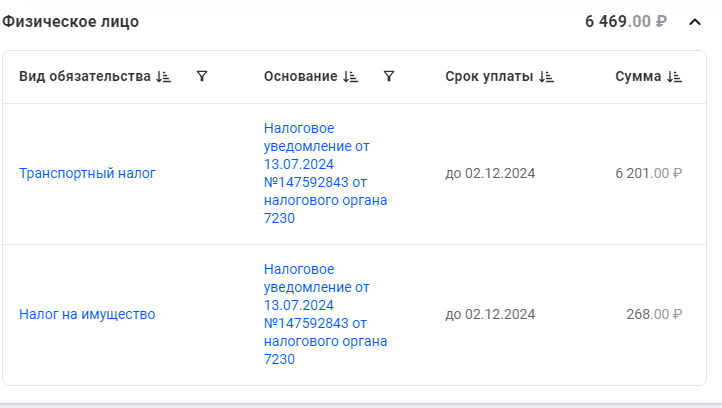
Task: Collapse the Физическое лицо section chevron
Action: point(695,22)
